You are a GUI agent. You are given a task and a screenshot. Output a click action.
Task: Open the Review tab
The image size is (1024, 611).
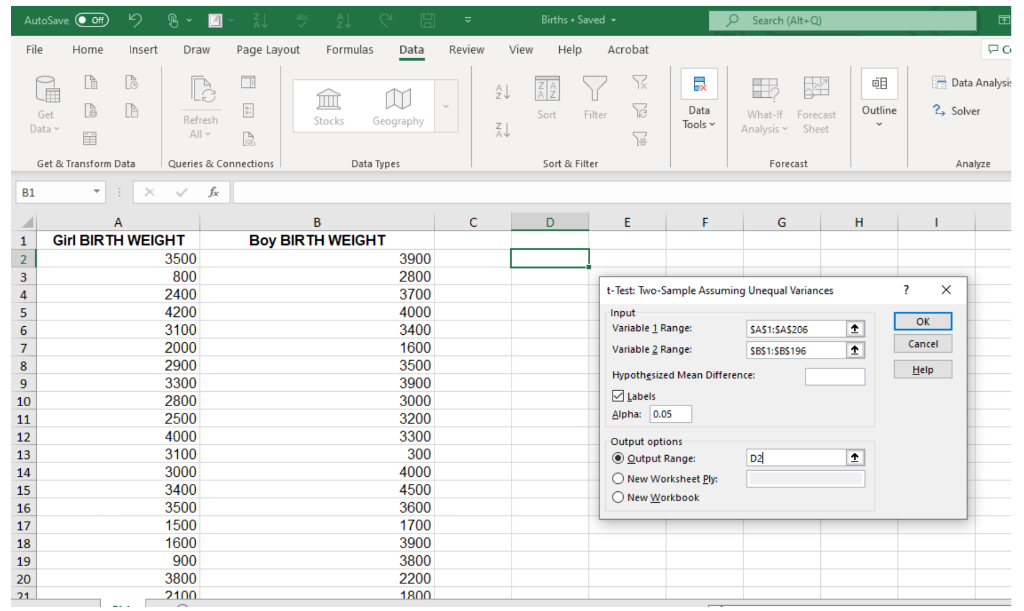(465, 49)
